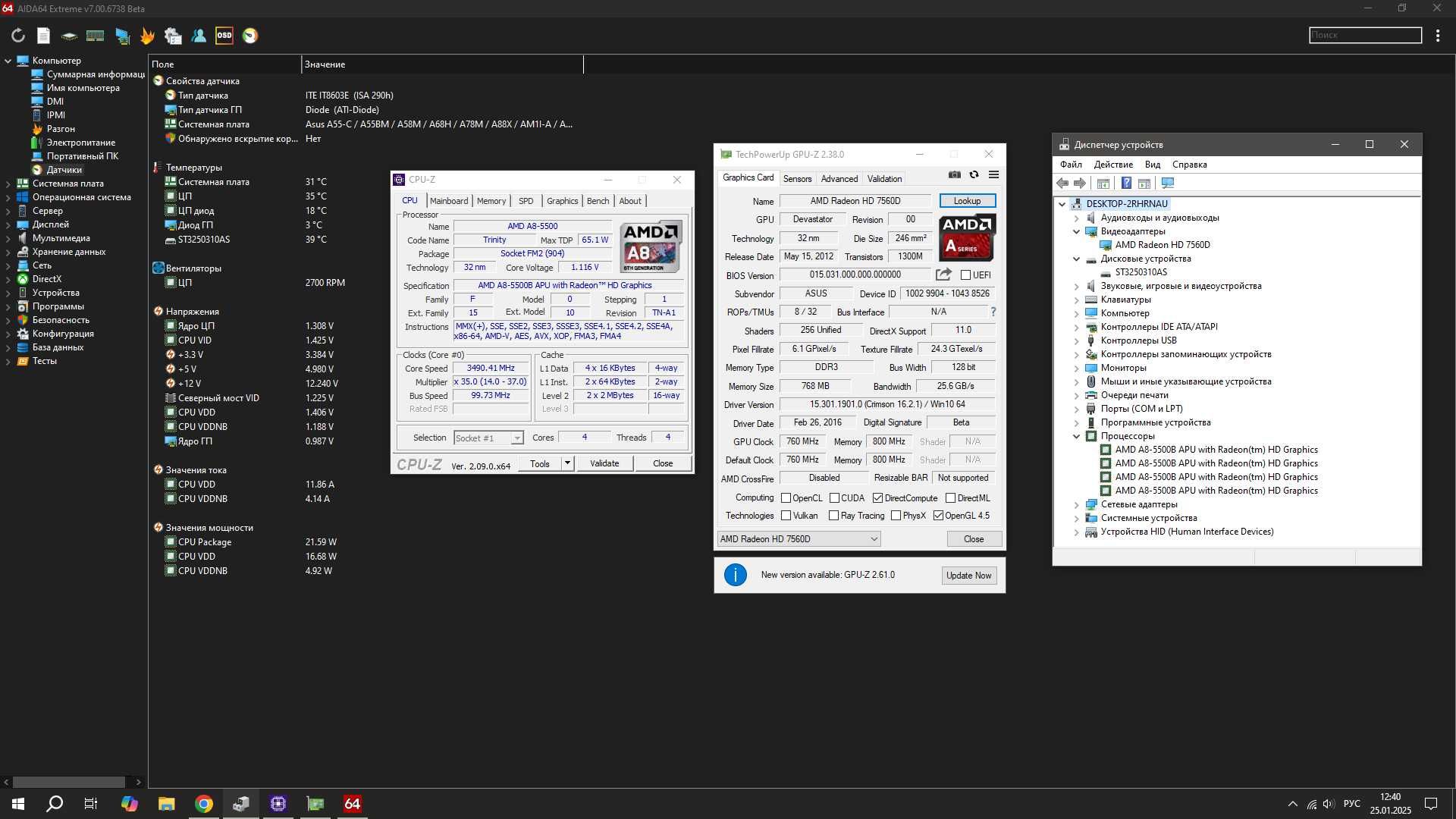
Task: Toggle the OSD panel icon
Action: [x=224, y=36]
